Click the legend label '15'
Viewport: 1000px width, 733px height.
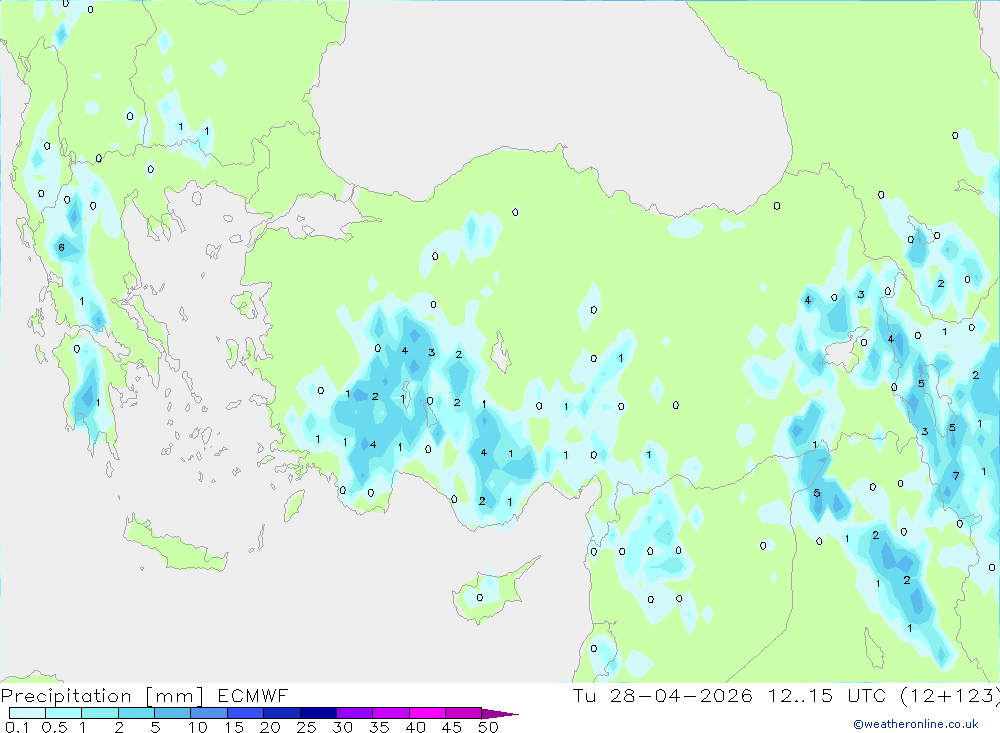tap(234, 727)
